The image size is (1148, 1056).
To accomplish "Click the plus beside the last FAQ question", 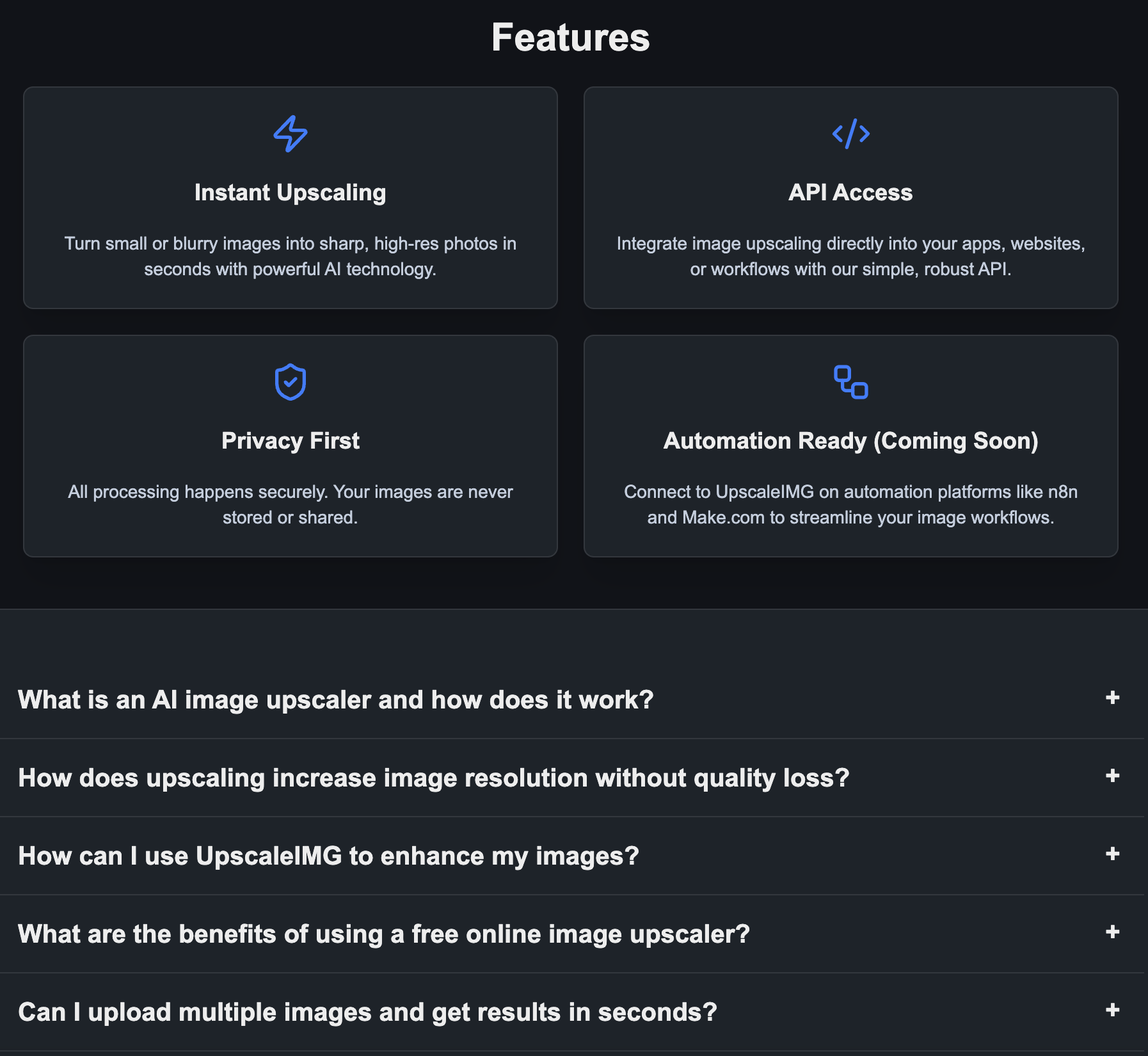I will [1113, 1011].
